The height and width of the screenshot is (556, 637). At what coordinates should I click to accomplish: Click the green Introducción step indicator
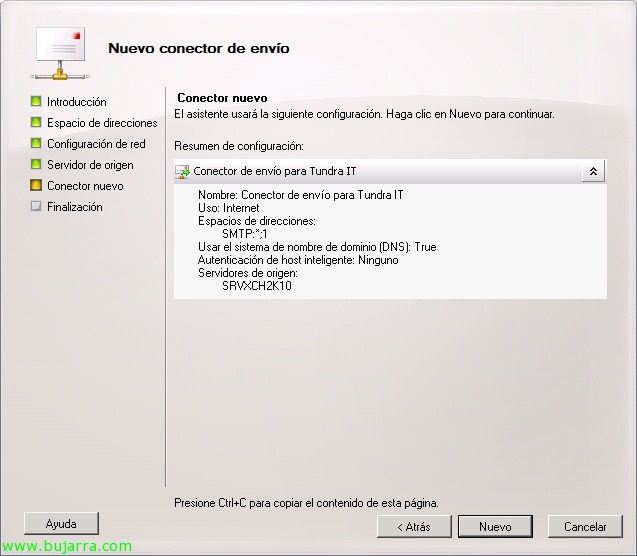pyautogui.click(x=36, y=101)
